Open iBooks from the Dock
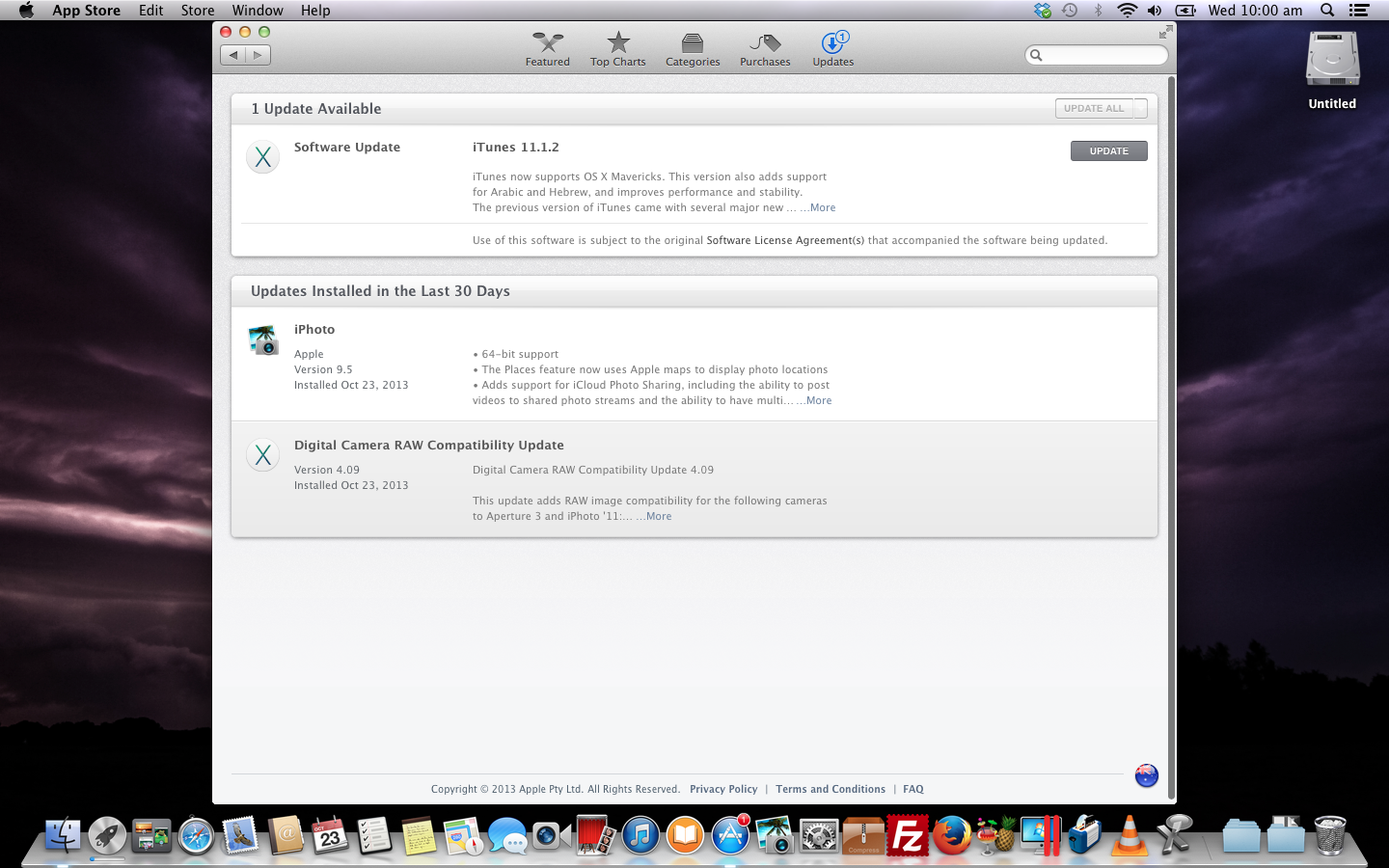The image size is (1389, 868). tap(685, 835)
